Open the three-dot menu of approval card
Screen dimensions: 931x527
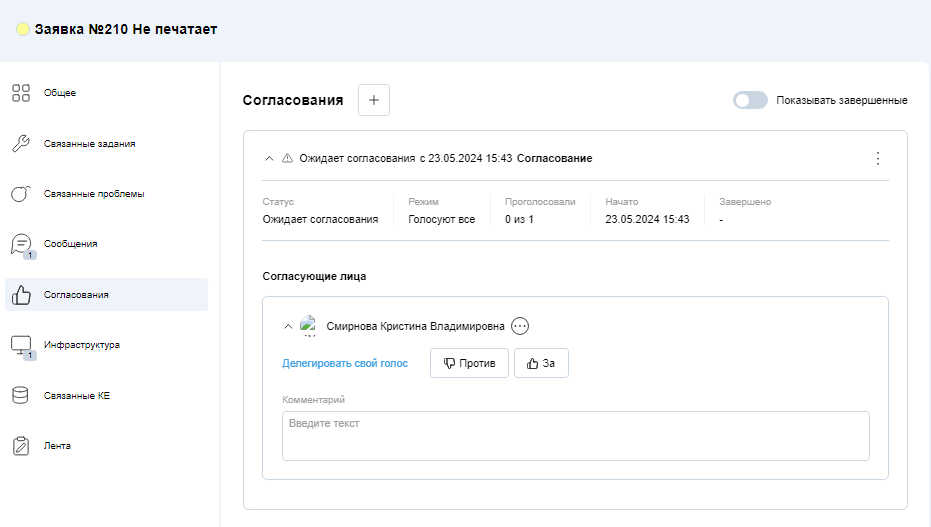click(878, 158)
